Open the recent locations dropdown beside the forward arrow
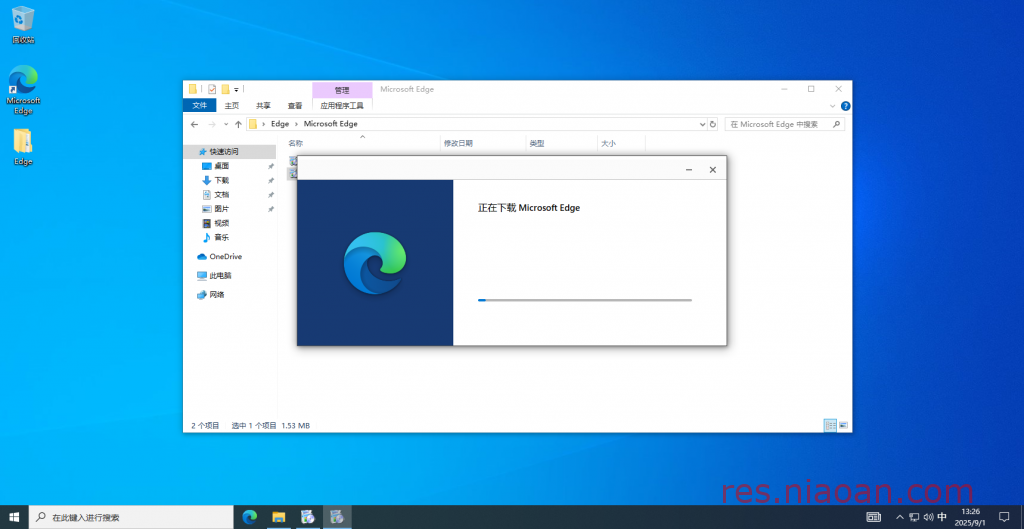1024x529 pixels. pos(226,124)
